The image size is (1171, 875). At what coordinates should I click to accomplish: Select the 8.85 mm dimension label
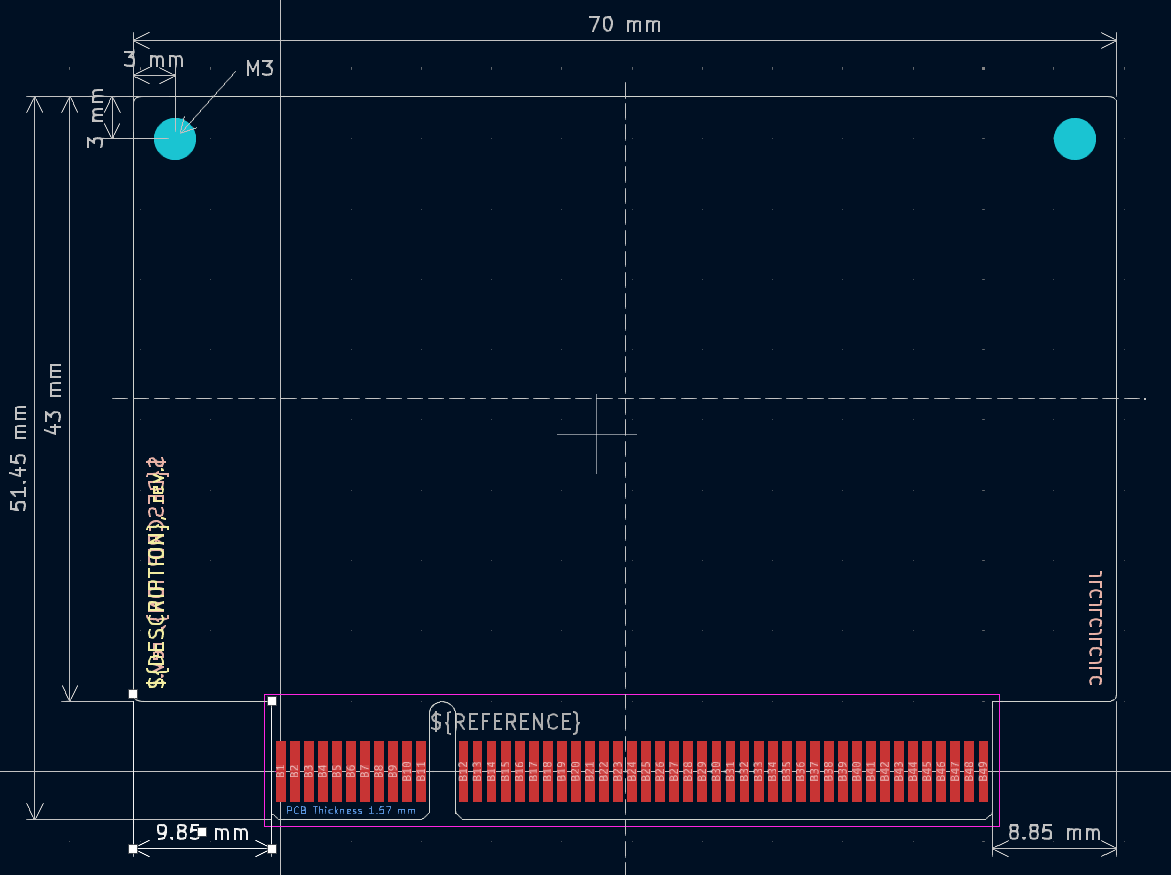(1054, 832)
